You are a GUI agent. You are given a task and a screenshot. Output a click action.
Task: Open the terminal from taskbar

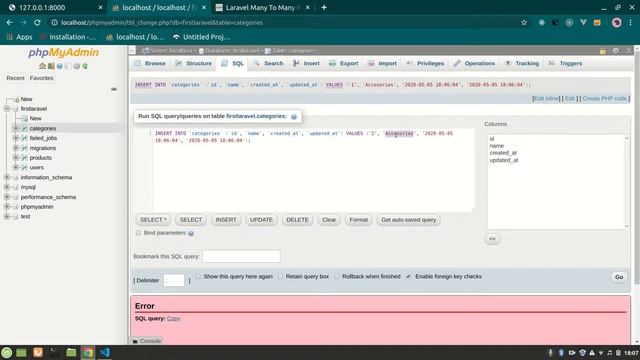tap(54, 352)
